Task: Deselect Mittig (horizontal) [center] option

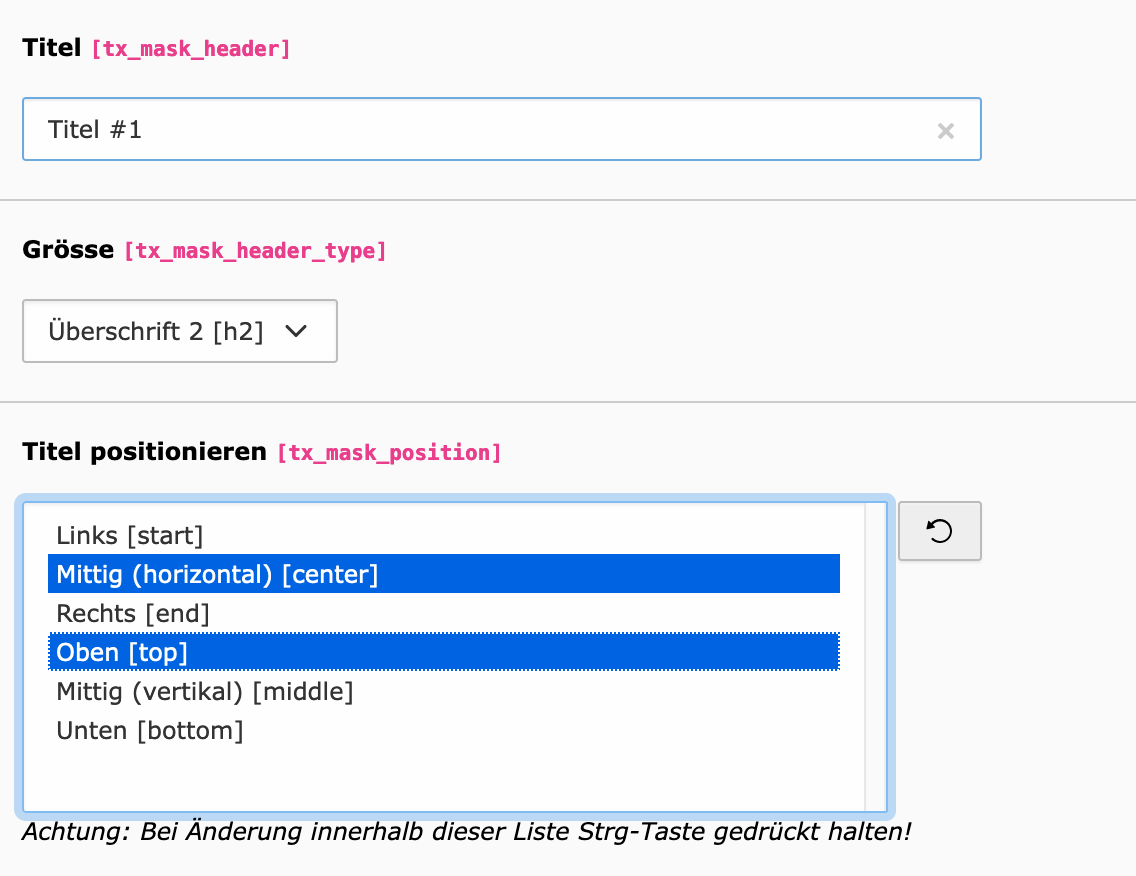Action: coord(217,575)
